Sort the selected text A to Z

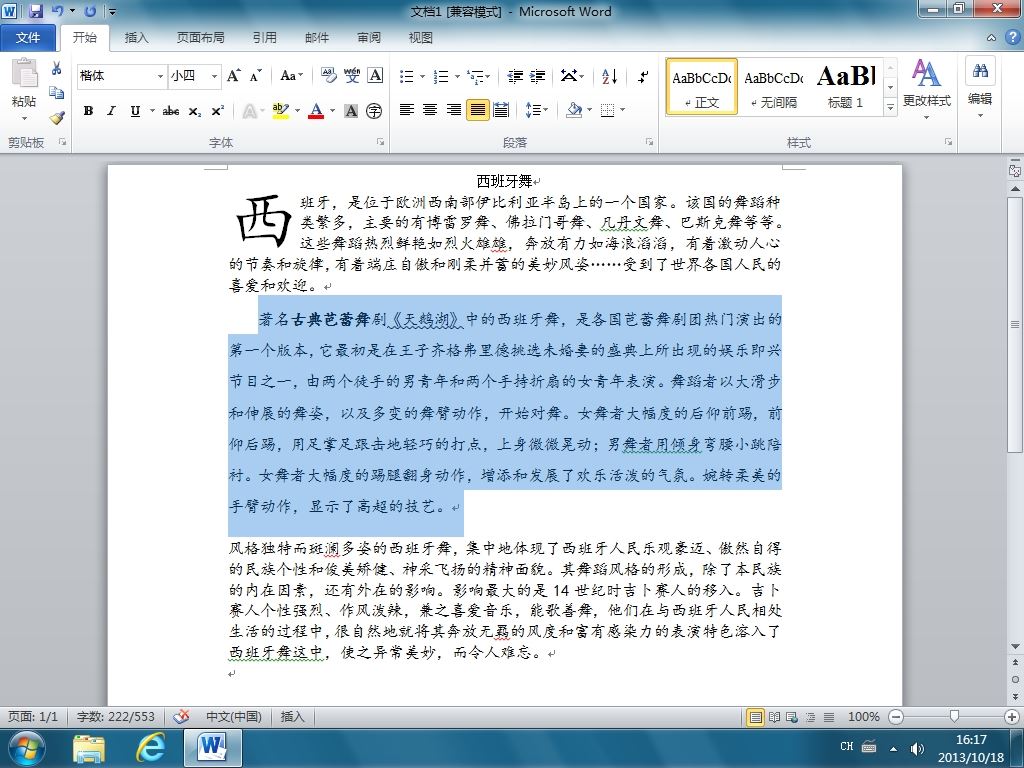pos(609,76)
